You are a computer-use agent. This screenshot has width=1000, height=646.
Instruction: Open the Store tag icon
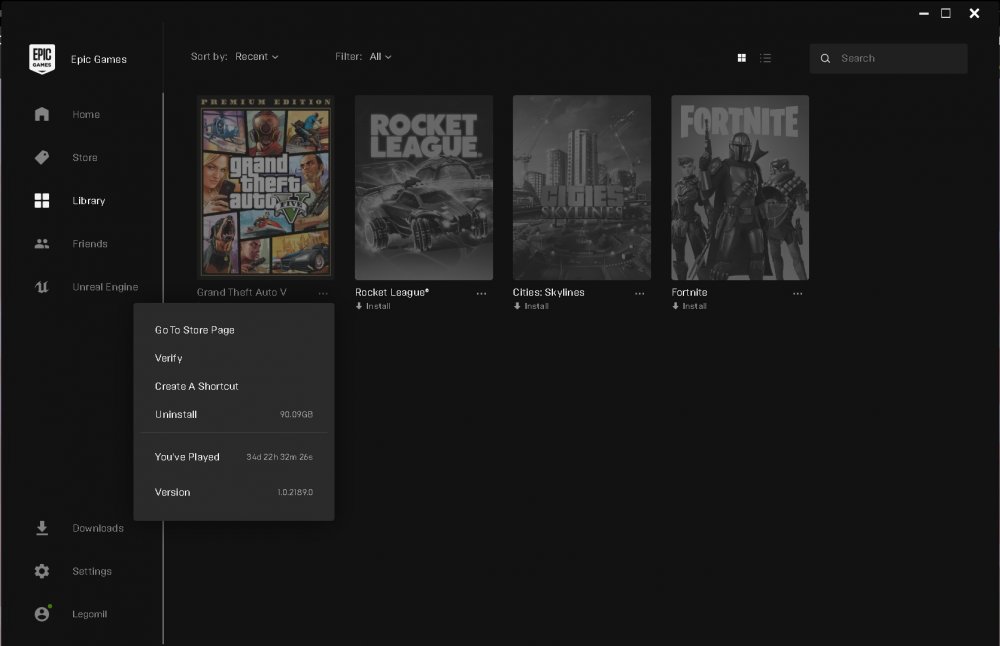[42, 158]
